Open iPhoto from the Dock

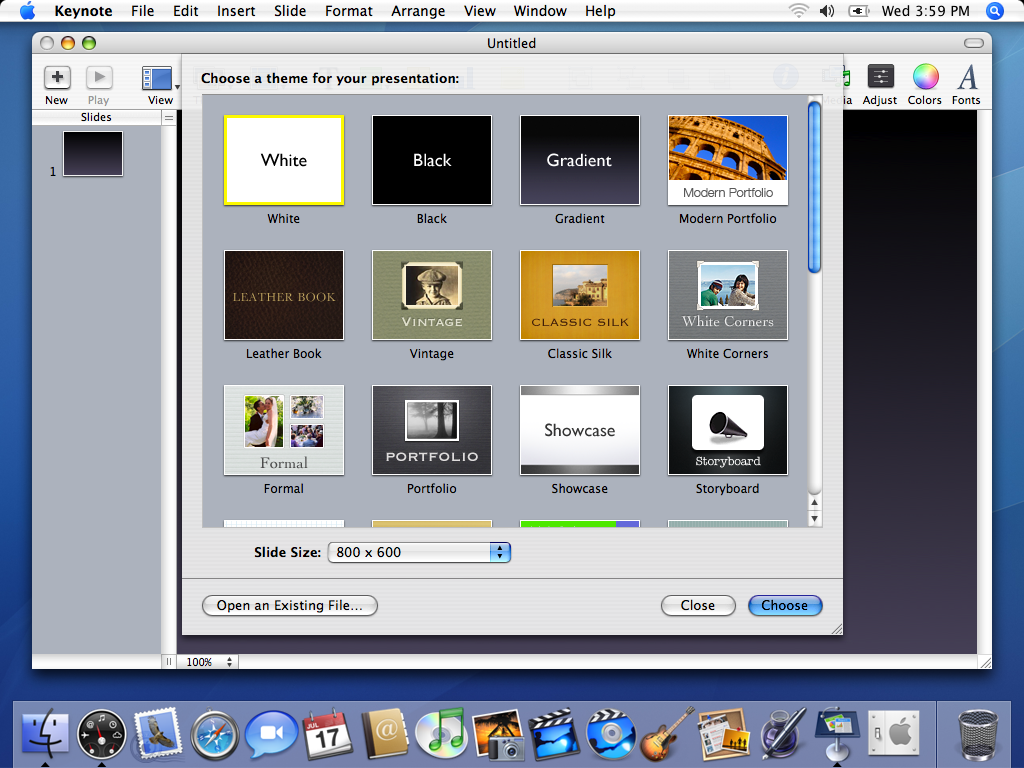pos(498,735)
